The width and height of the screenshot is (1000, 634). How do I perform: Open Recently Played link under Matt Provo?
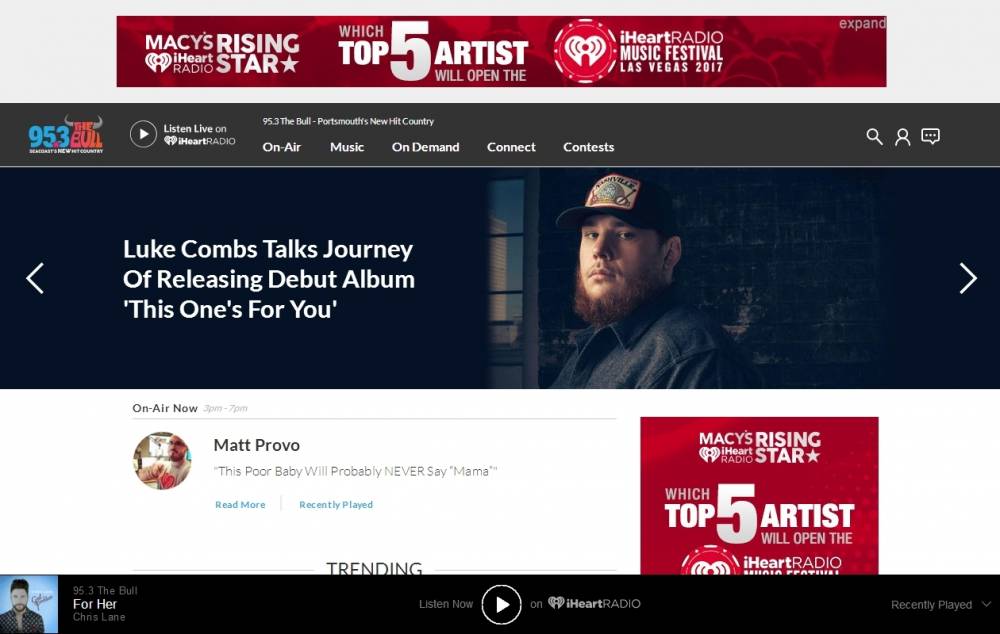[x=336, y=505]
